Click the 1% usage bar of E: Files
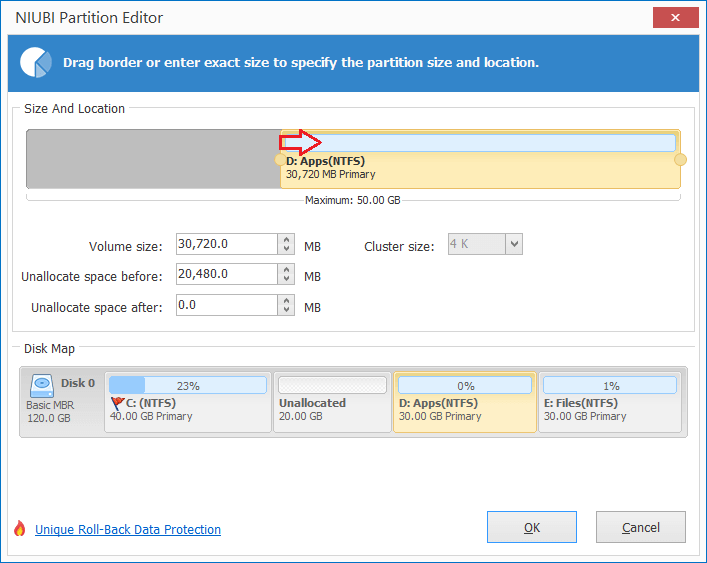This screenshot has height=563, width=707. pyautogui.click(x=610, y=385)
